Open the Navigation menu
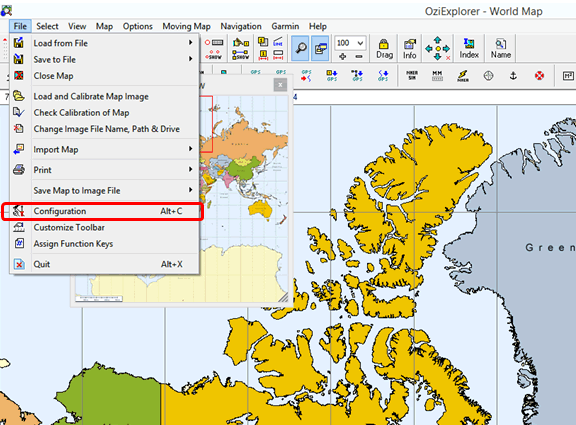 (241, 26)
